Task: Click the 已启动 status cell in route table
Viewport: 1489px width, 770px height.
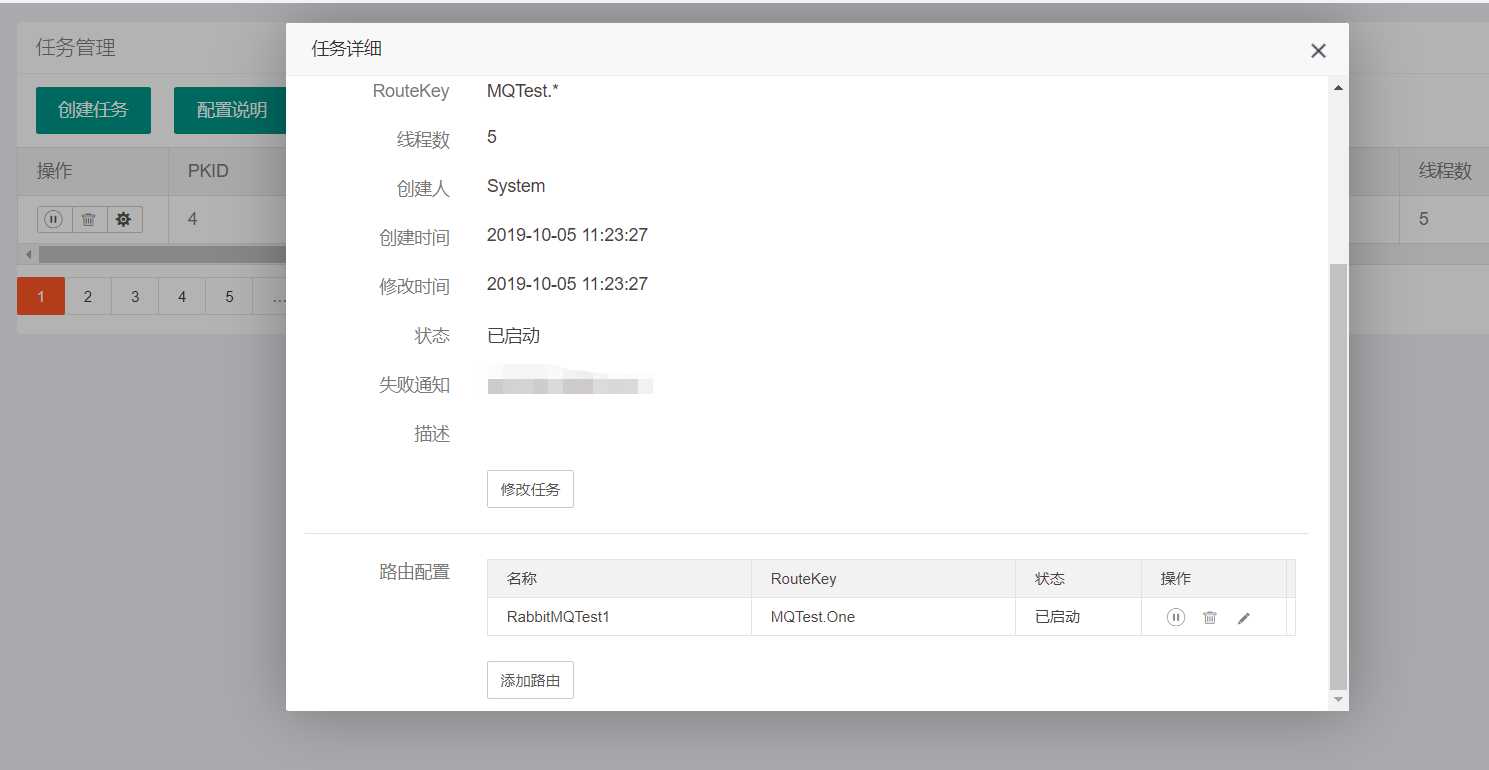Action: point(1078,617)
